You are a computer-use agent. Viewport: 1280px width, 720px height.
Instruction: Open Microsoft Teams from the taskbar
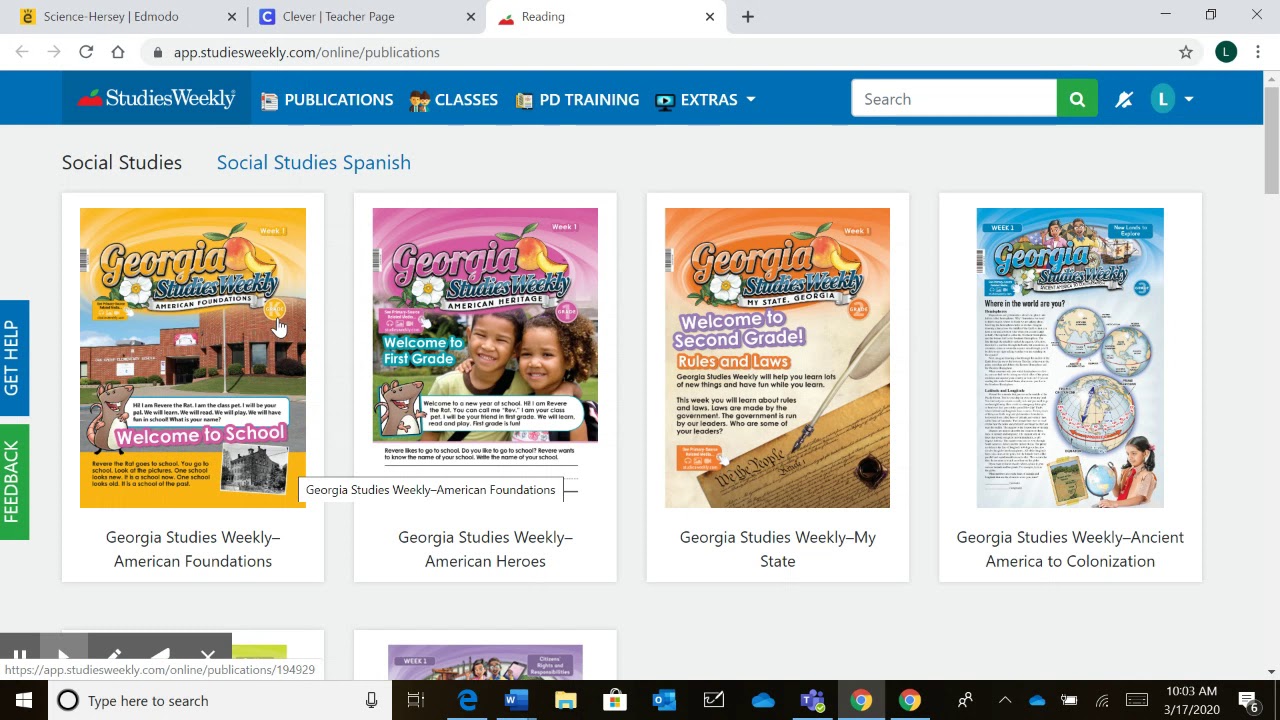pyautogui.click(x=812, y=700)
